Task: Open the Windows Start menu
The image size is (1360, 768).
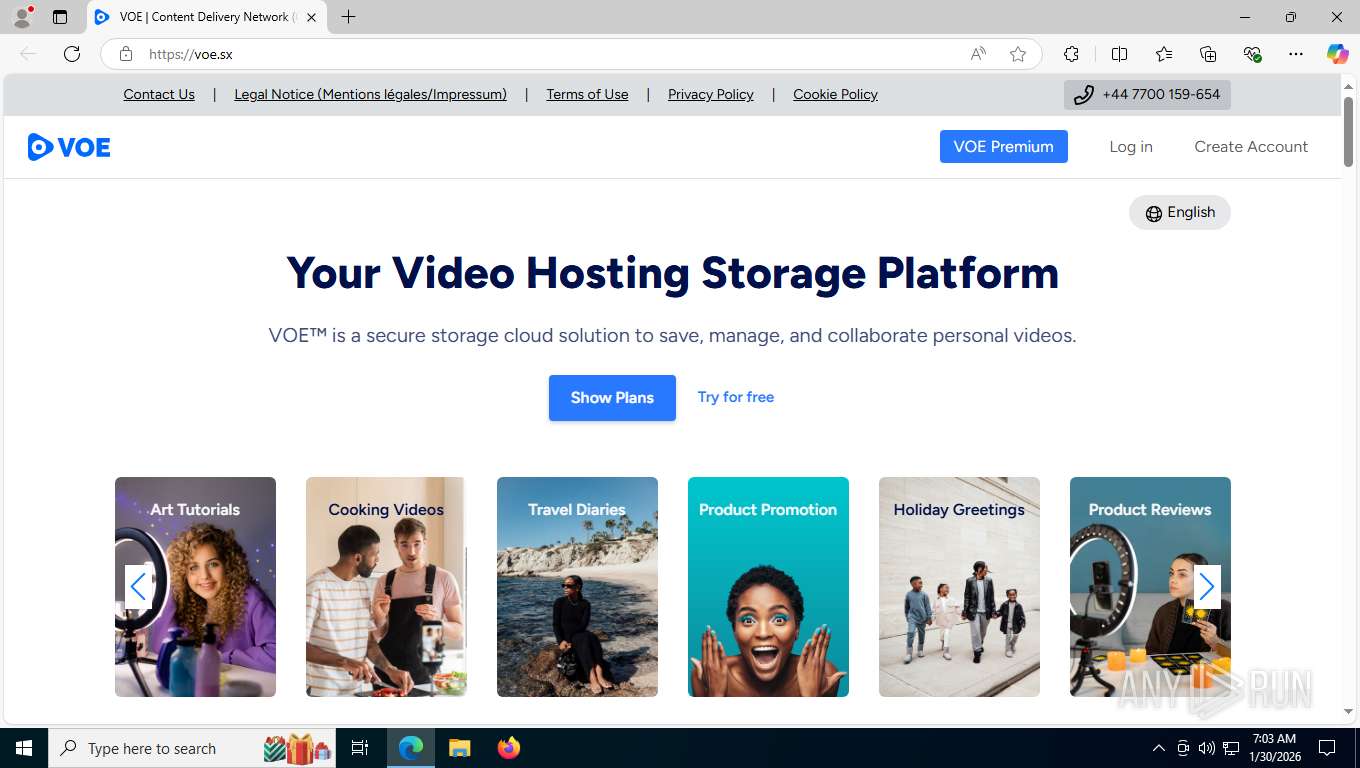Action: pos(23,748)
